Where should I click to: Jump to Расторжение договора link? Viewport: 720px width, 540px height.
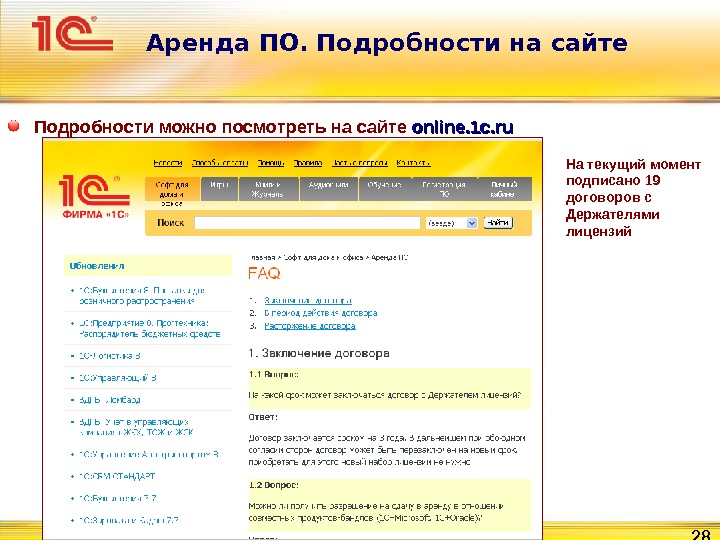tap(310, 326)
